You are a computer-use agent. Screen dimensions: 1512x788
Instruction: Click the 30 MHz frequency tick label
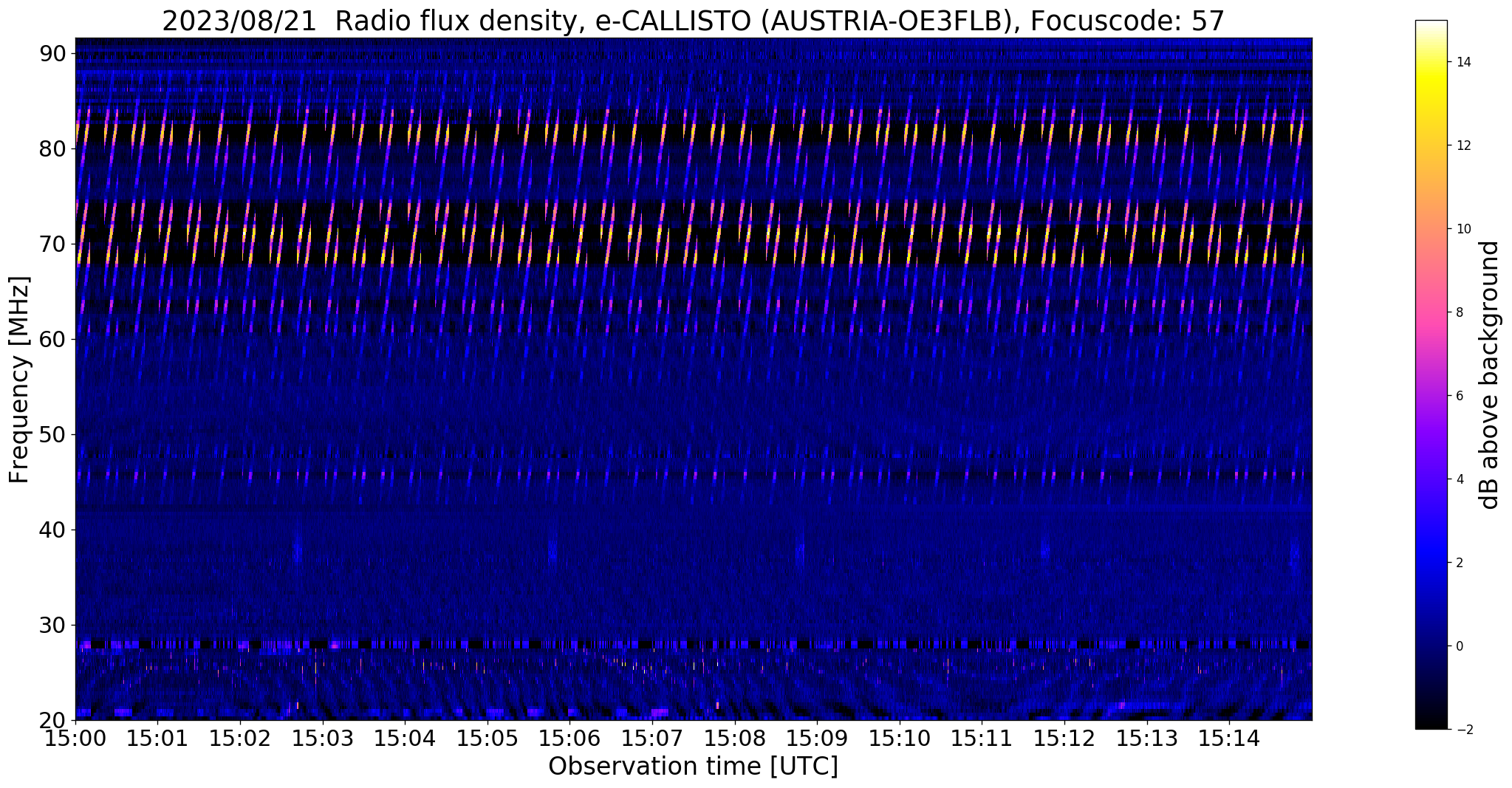[54, 625]
